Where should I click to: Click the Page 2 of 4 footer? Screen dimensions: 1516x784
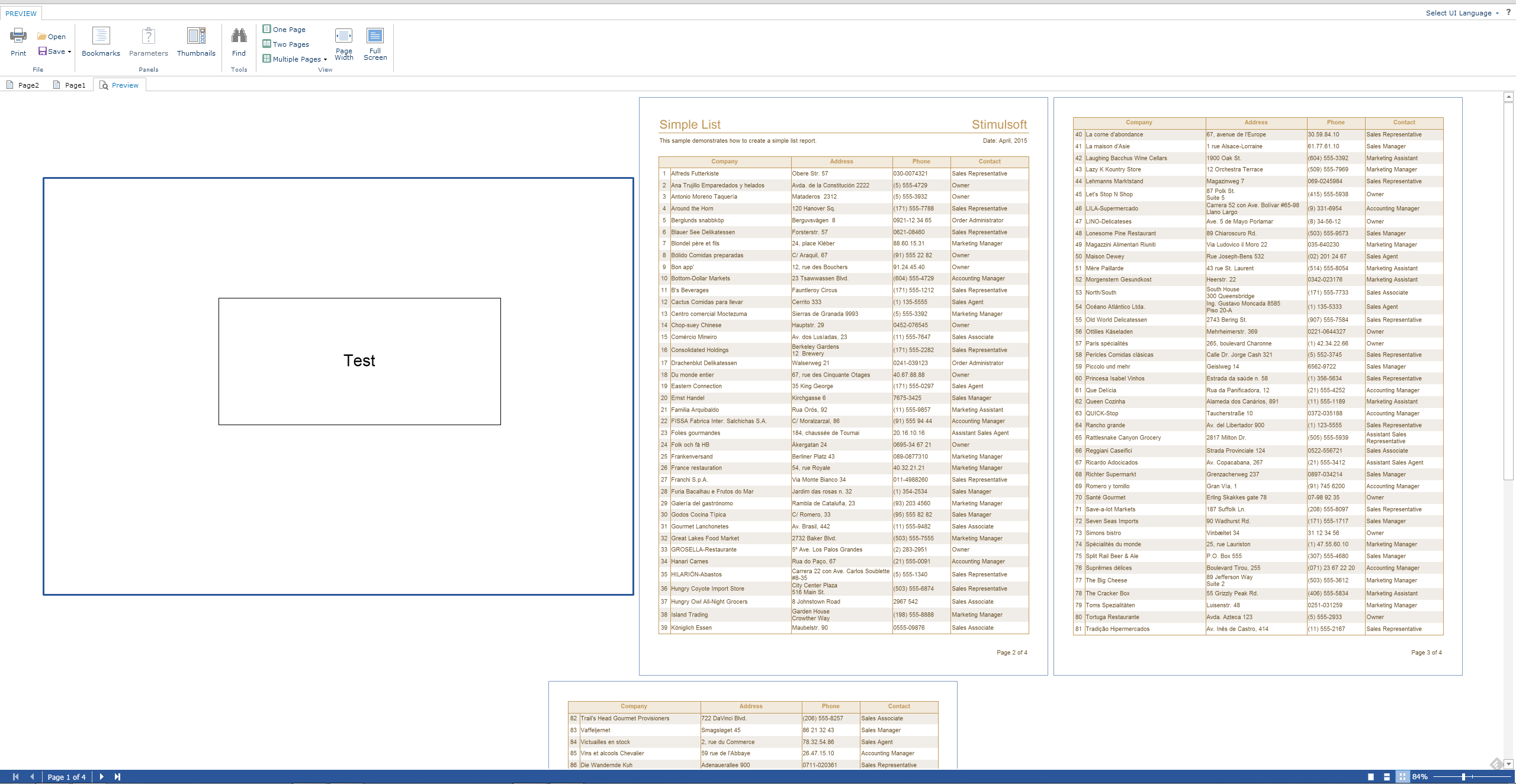click(x=1011, y=653)
